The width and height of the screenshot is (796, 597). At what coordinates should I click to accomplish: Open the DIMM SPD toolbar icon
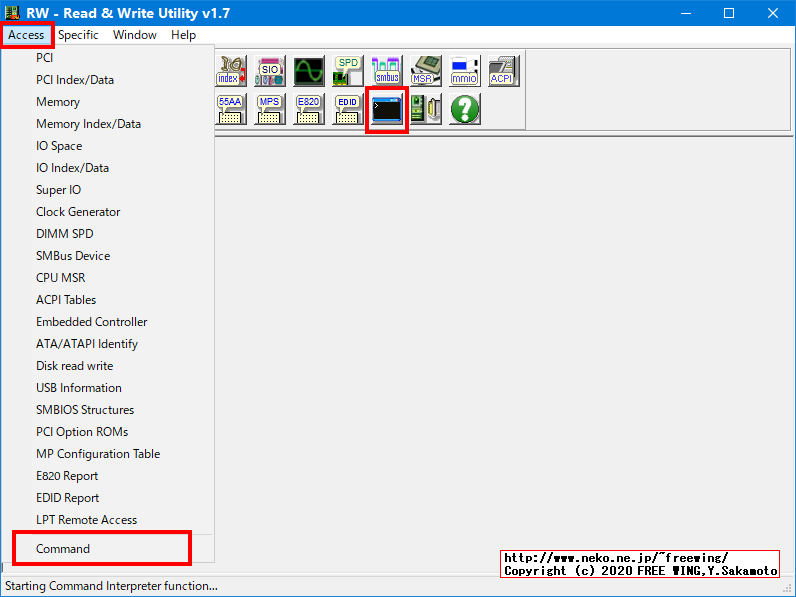(x=348, y=71)
